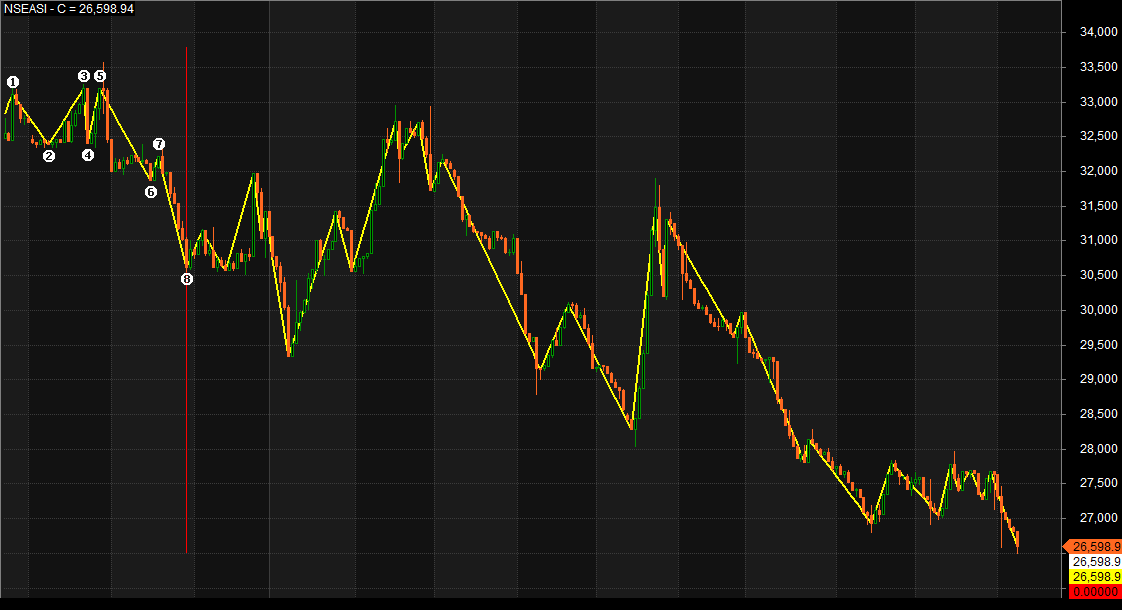This screenshot has width=1122, height=610.
Task: Click pivot marker number 8
Action: click(x=187, y=279)
